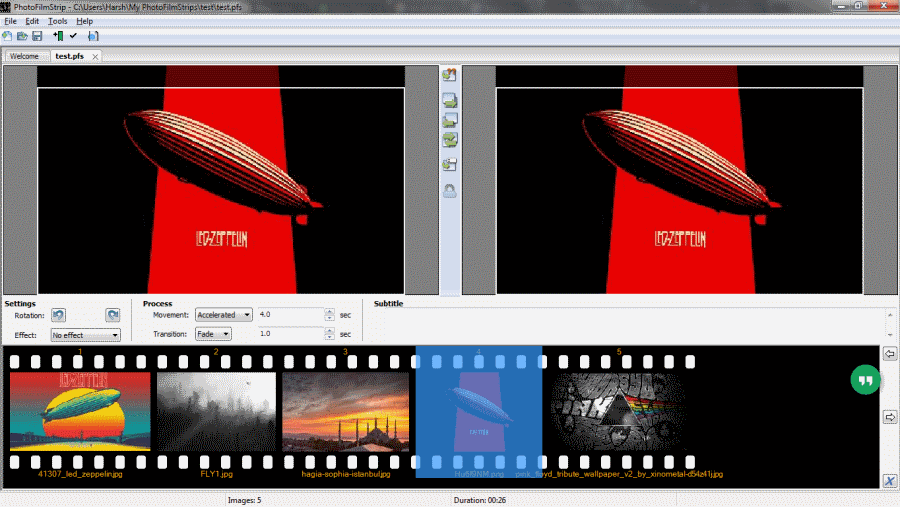Swap the start and end motion positions

pyautogui.click(x=449, y=140)
